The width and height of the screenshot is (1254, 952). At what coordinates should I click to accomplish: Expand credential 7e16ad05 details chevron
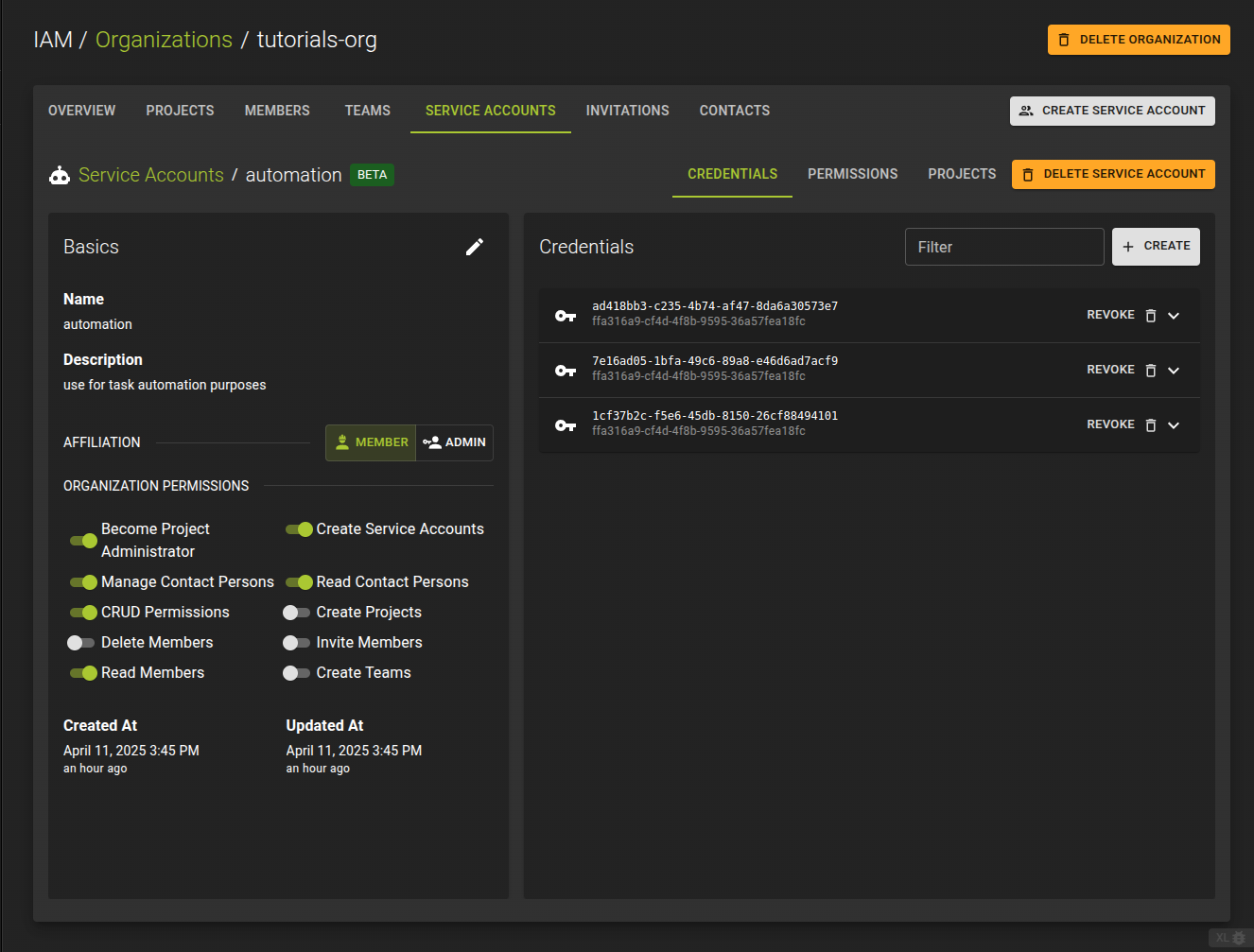click(1174, 371)
